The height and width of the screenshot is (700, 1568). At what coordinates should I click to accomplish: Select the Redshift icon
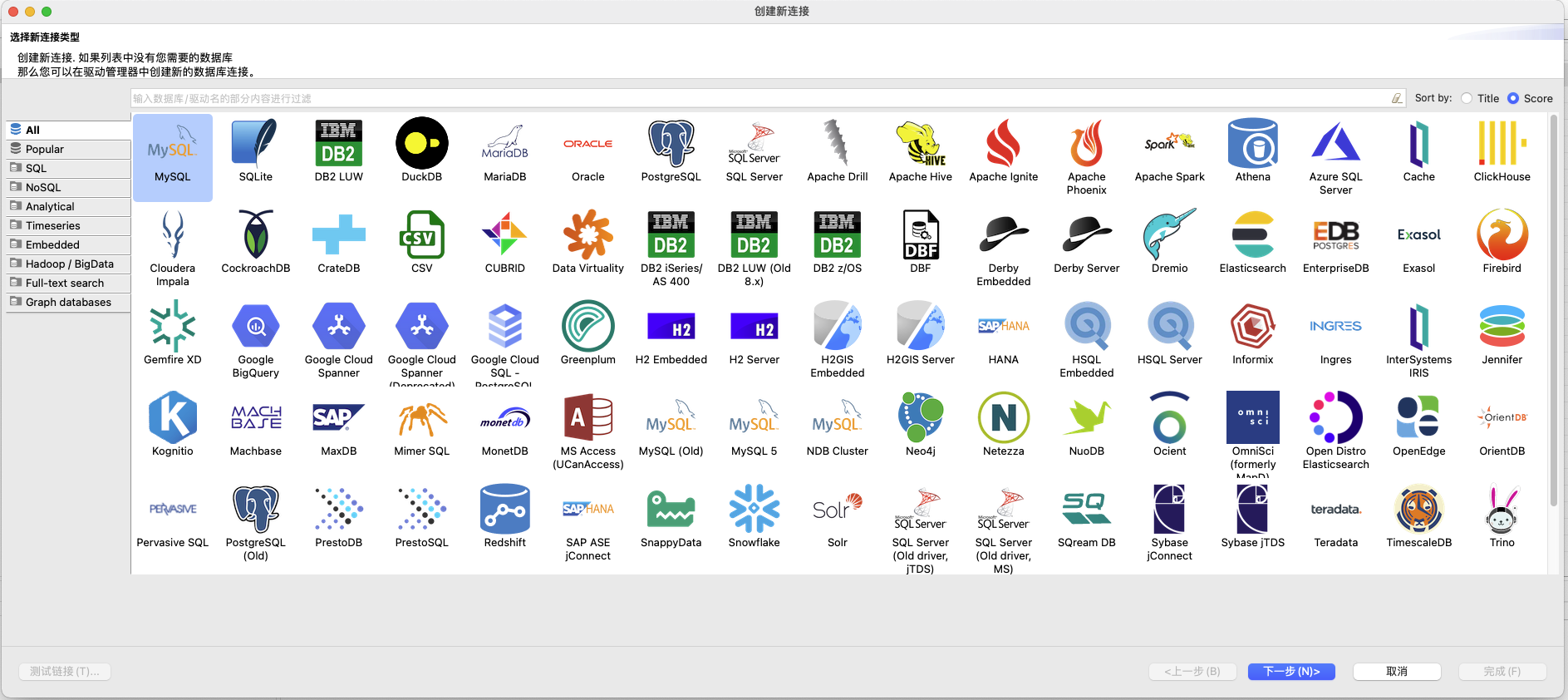click(x=505, y=510)
